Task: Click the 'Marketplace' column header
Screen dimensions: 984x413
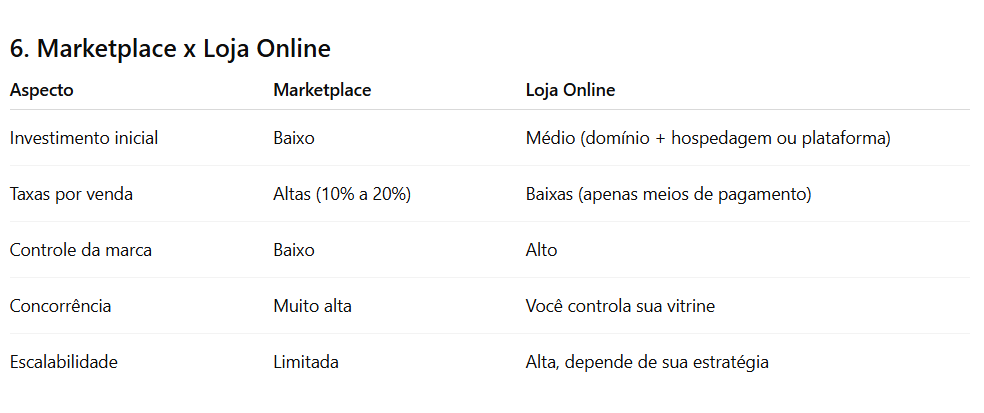Action: click(322, 90)
